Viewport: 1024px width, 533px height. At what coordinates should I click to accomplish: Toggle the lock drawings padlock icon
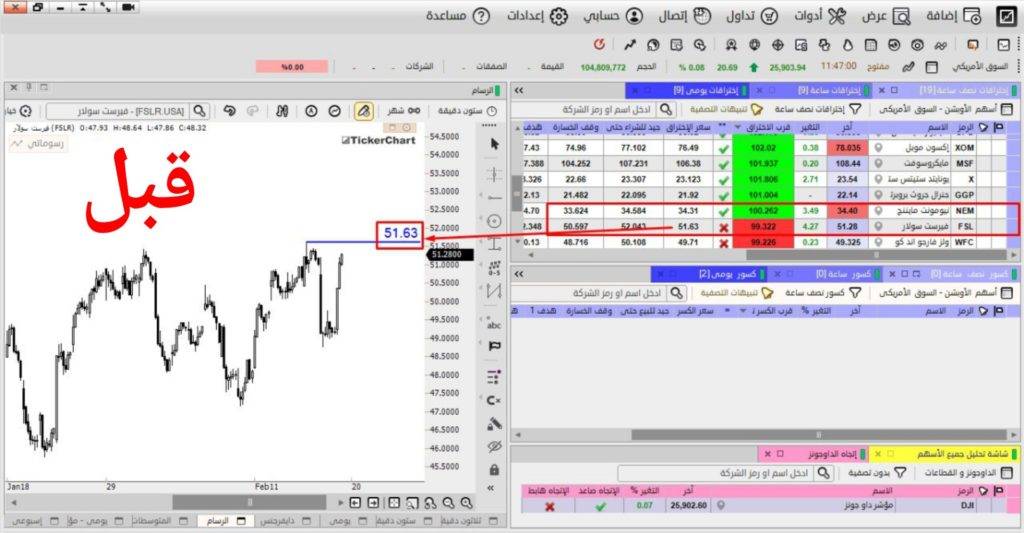pos(494,470)
